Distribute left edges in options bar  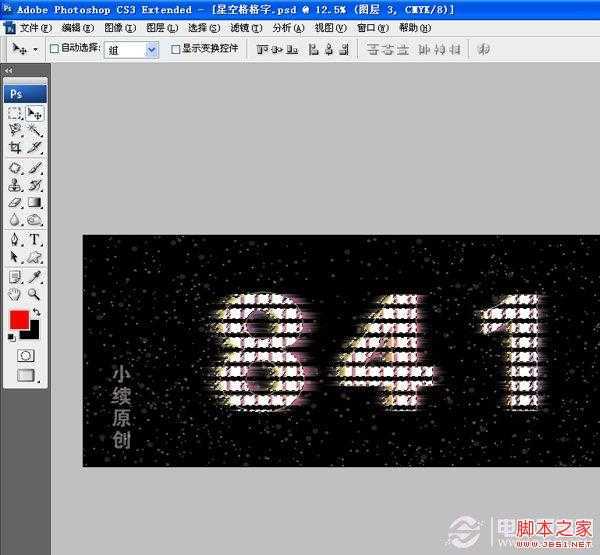coord(424,49)
